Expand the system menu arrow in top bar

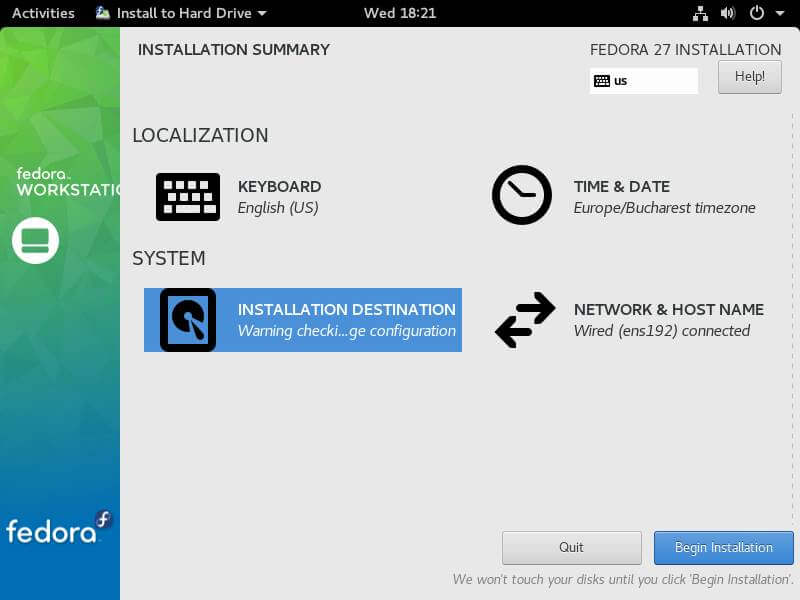[x=780, y=13]
